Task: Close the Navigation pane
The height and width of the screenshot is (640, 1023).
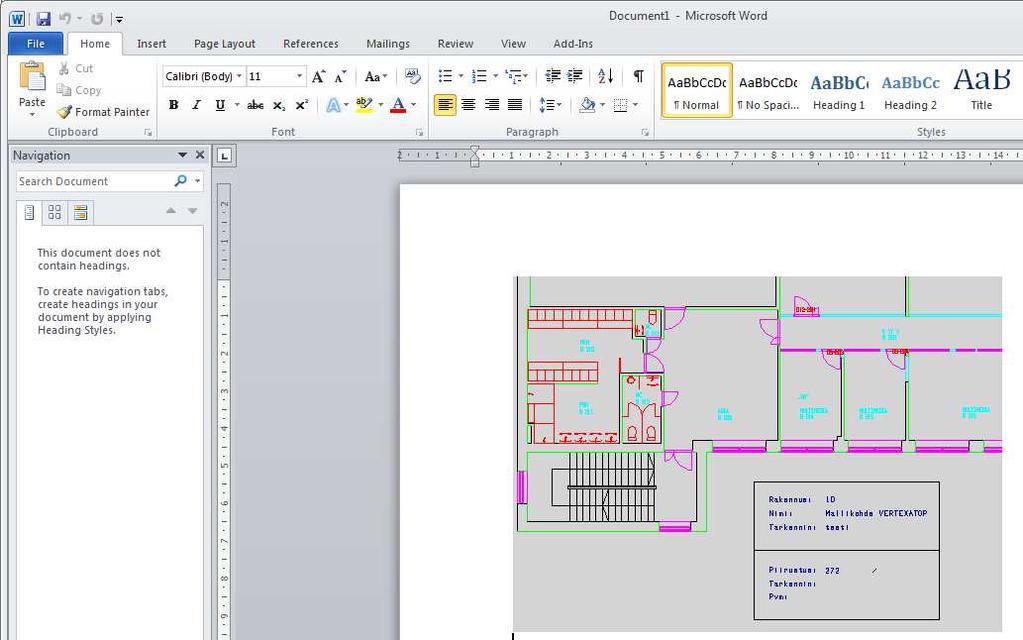Action: click(200, 155)
